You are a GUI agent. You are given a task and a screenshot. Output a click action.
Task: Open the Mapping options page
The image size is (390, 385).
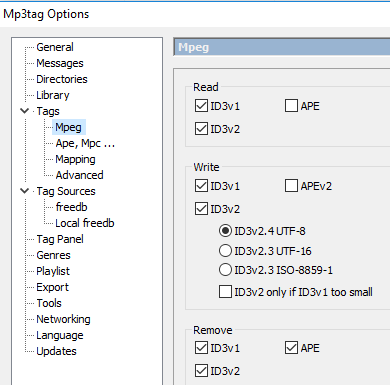tap(75, 159)
